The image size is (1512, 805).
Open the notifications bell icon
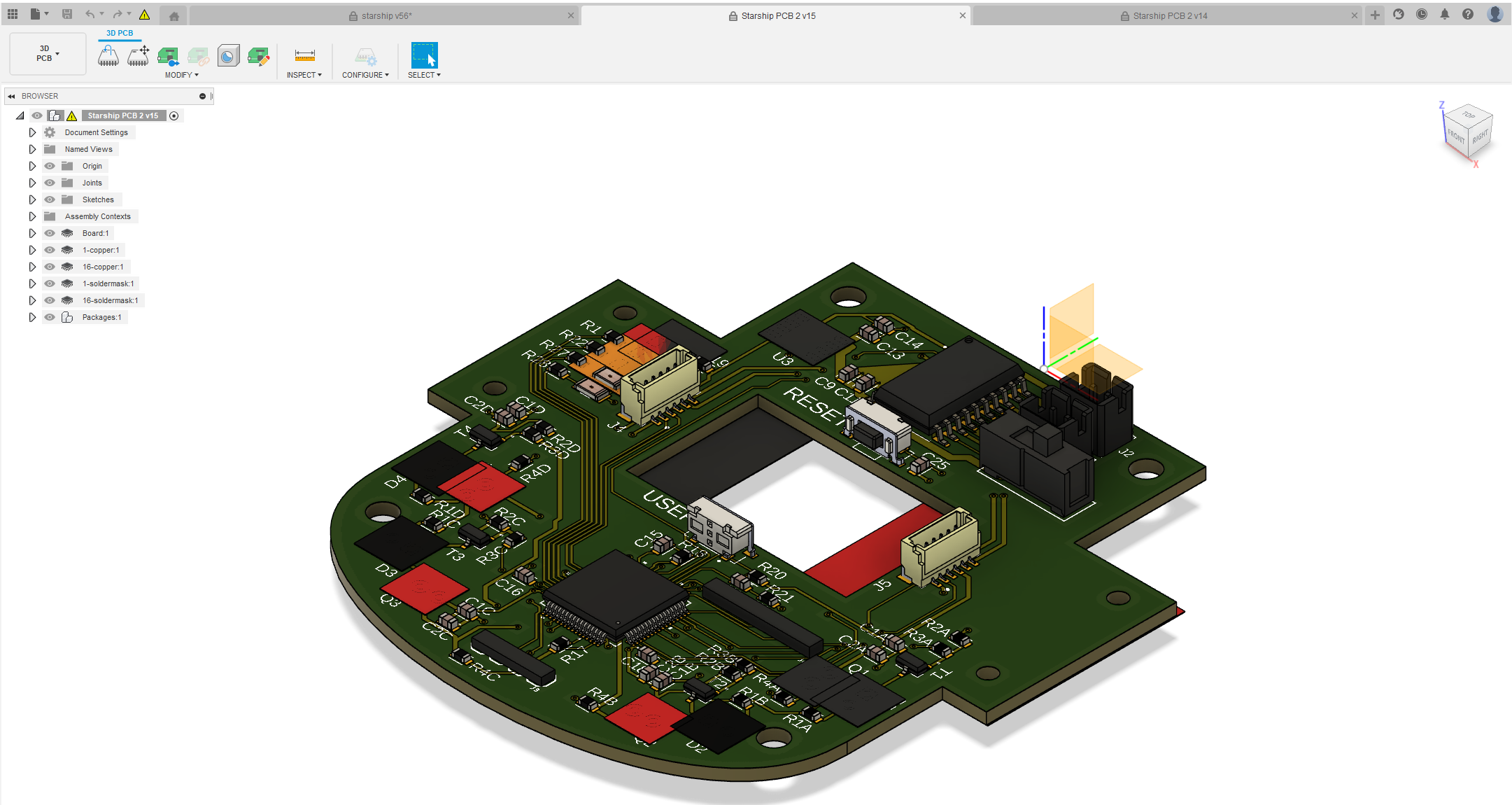pyautogui.click(x=1445, y=14)
